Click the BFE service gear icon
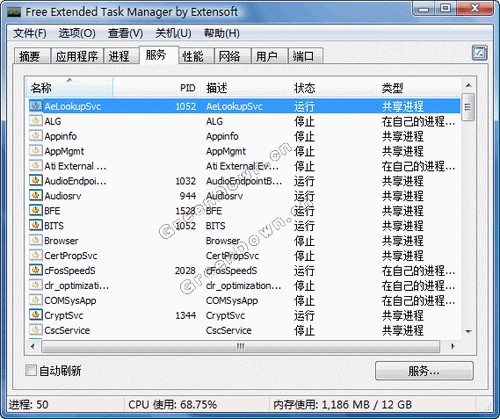The width and height of the screenshot is (500, 419). pos(35,210)
